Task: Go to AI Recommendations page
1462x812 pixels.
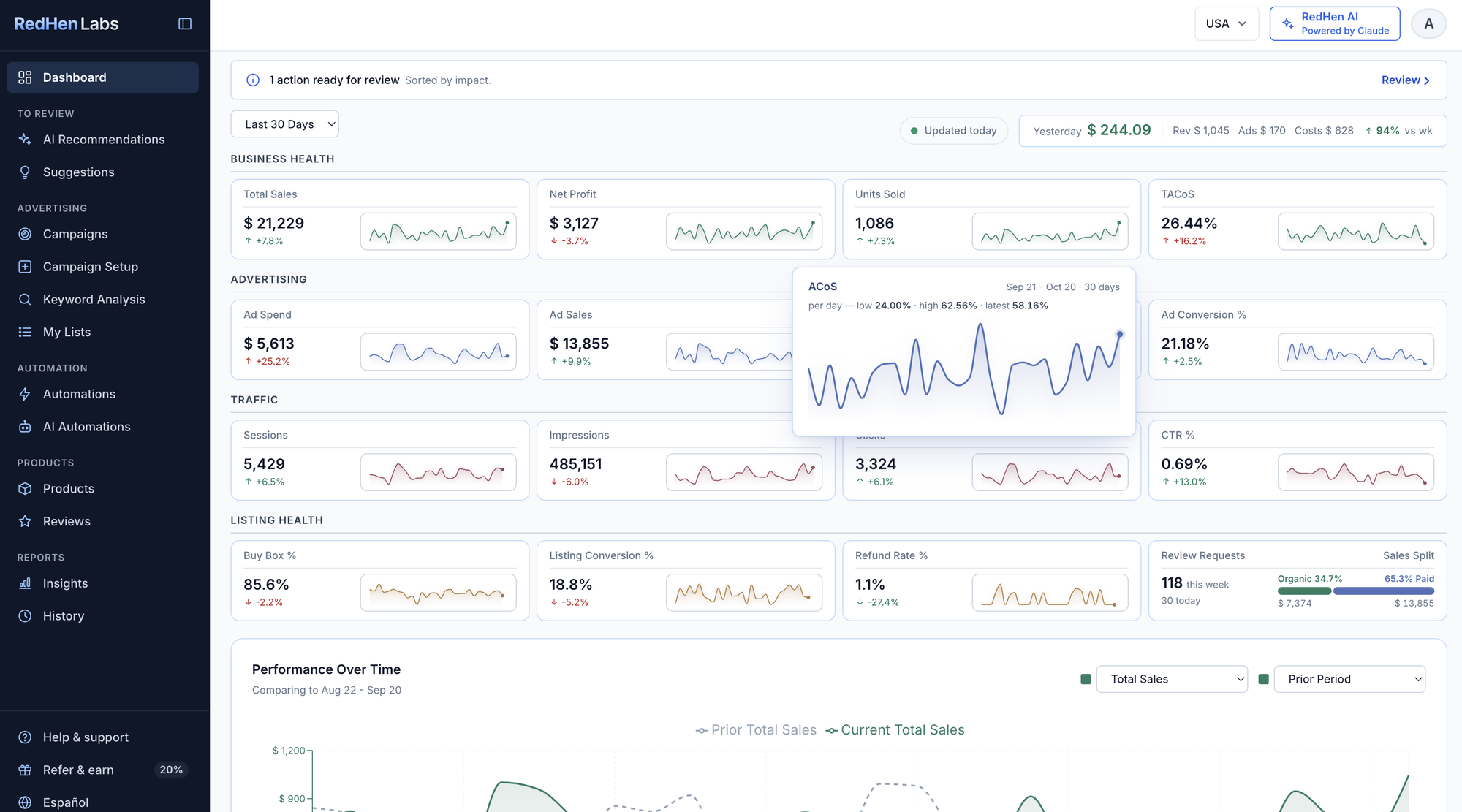Action: point(103,140)
